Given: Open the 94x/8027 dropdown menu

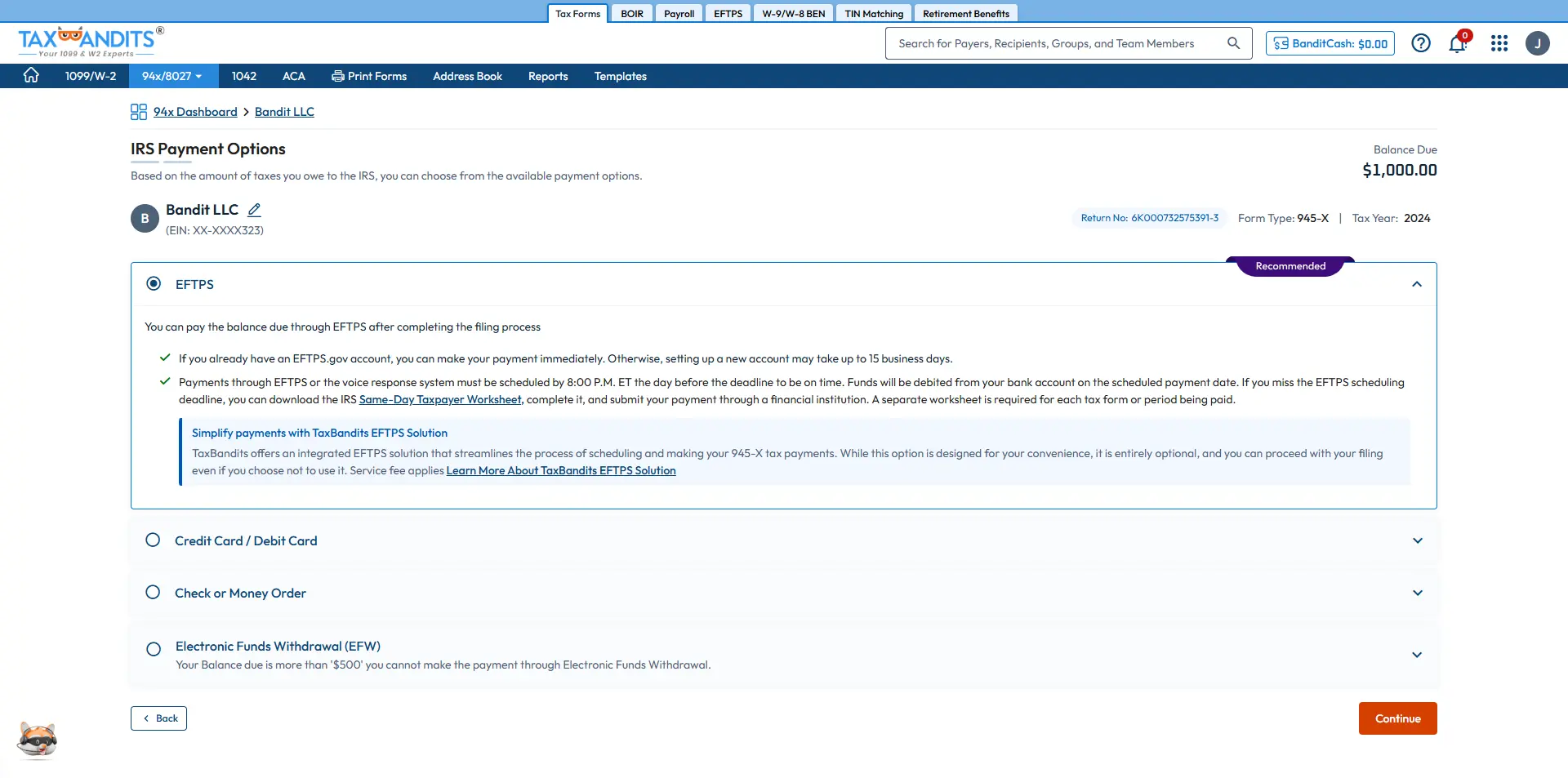Looking at the screenshot, I should point(171,76).
